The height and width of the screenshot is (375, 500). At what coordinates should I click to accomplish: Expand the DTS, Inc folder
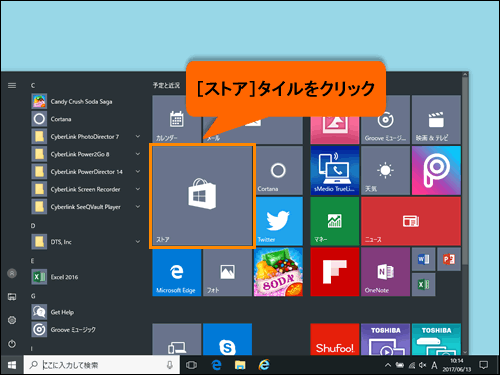pyautogui.click(x=138, y=242)
